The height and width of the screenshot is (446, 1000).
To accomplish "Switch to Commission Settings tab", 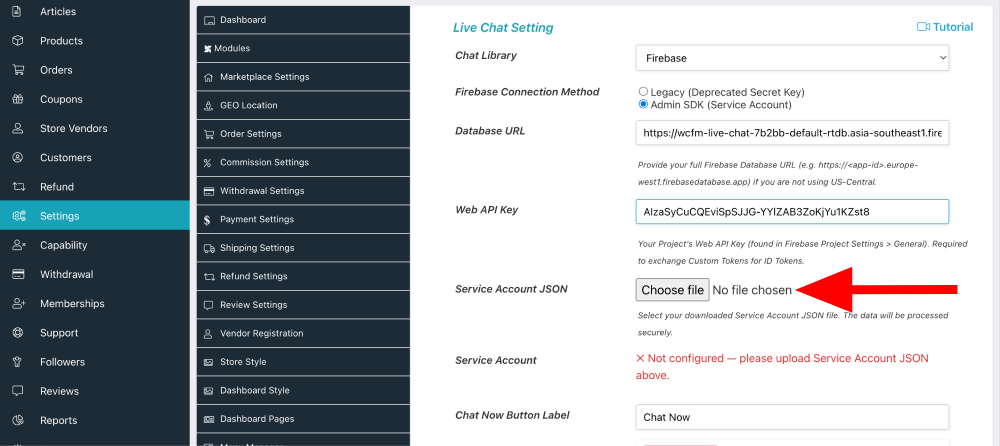I will pos(264,162).
